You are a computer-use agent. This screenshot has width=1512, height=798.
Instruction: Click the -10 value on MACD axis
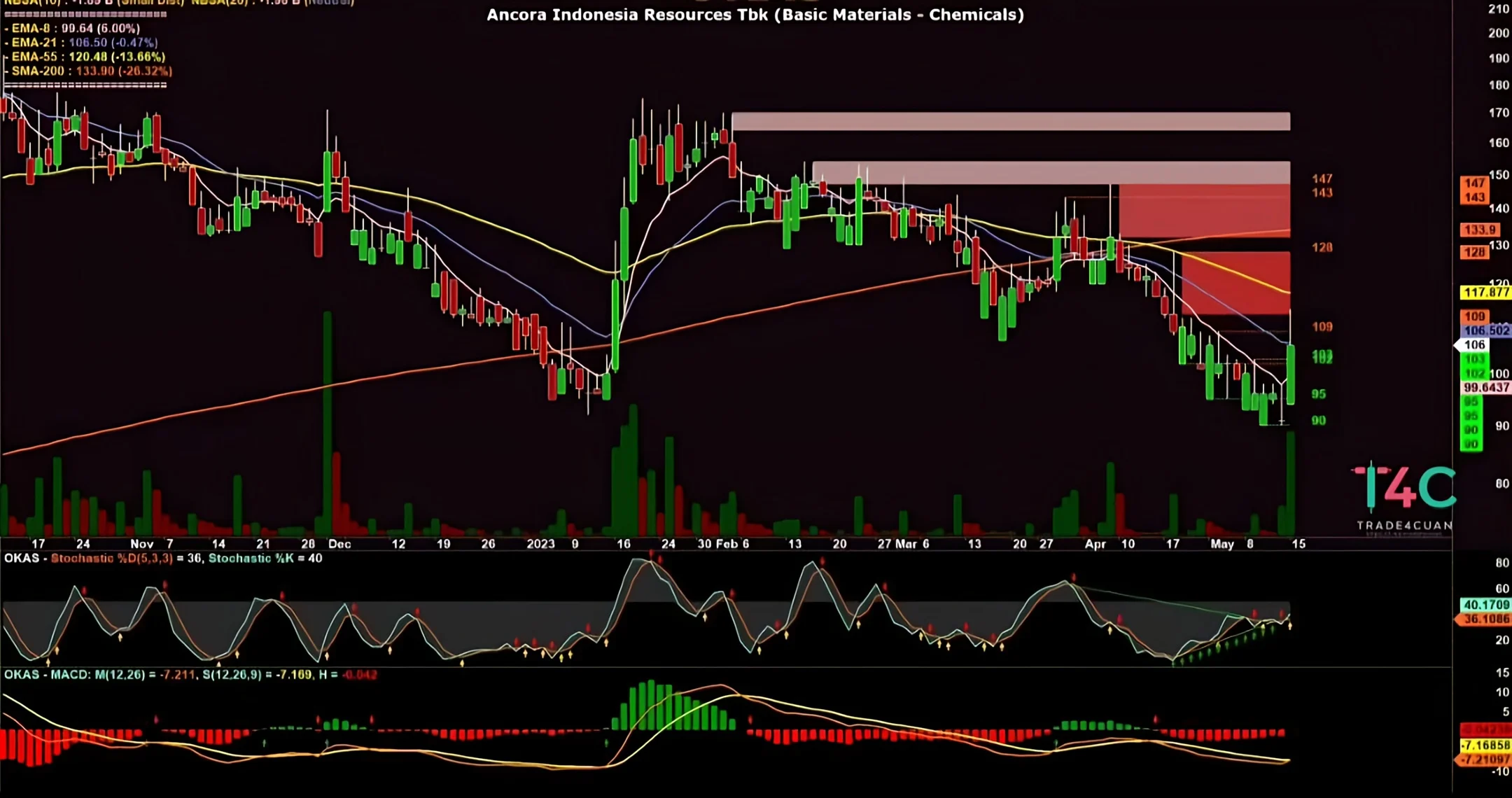pyautogui.click(x=1500, y=771)
